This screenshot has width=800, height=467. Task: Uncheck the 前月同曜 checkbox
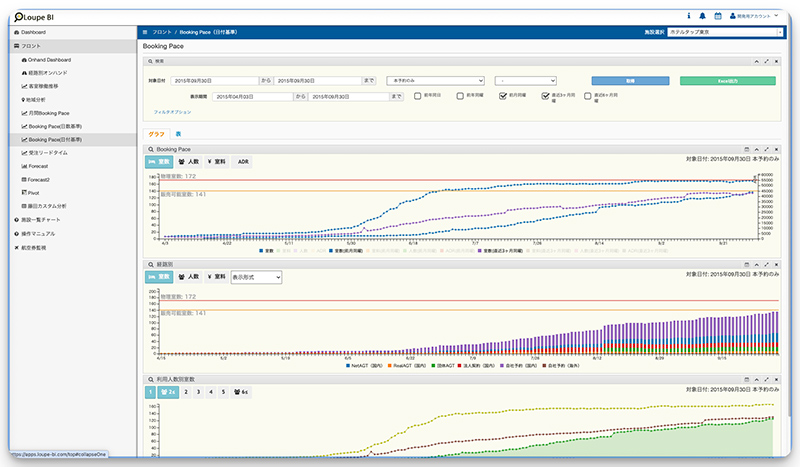pos(504,96)
